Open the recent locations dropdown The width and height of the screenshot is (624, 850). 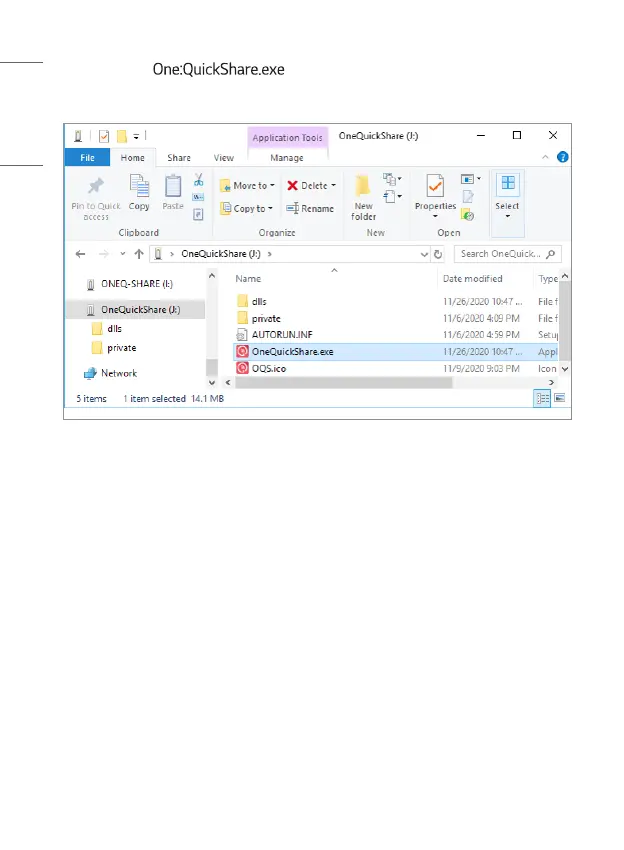click(x=123, y=254)
